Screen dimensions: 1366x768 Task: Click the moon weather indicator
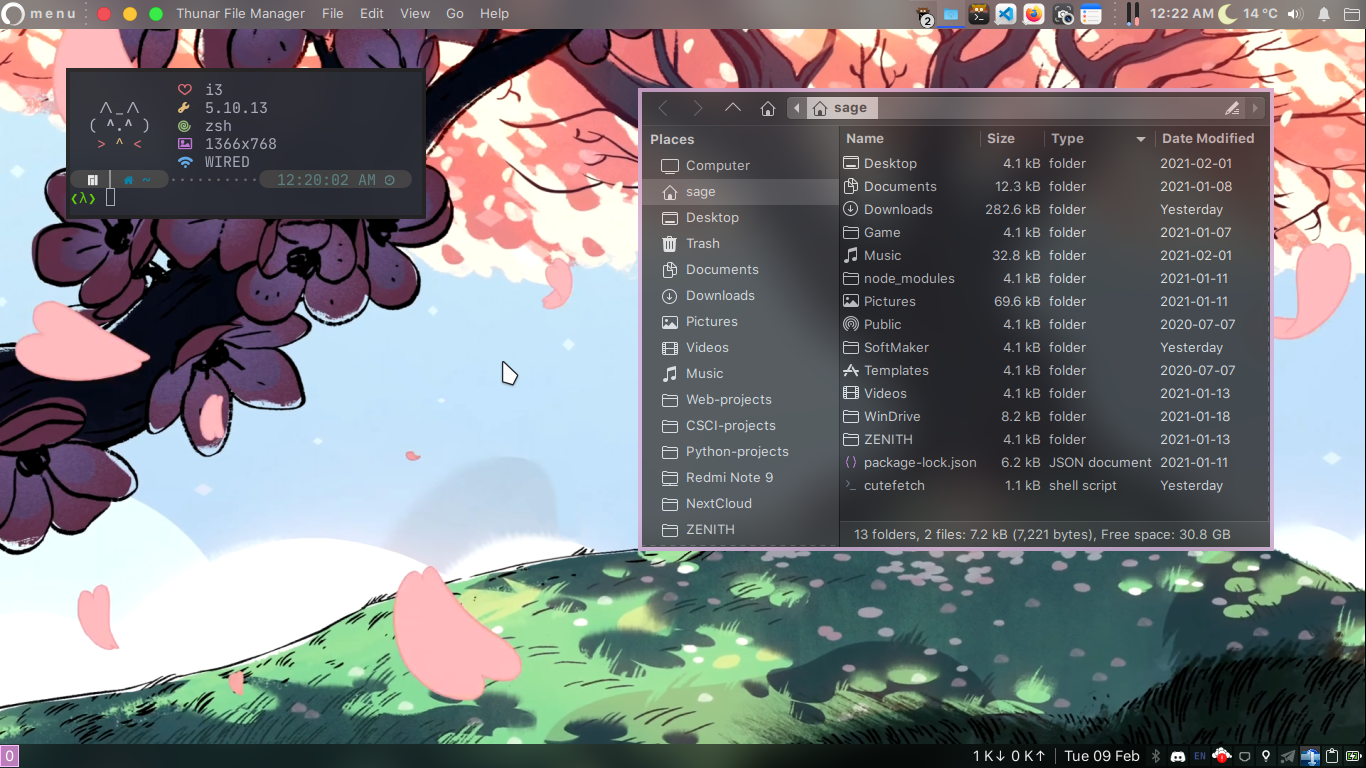pyautogui.click(x=1227, y=14)
